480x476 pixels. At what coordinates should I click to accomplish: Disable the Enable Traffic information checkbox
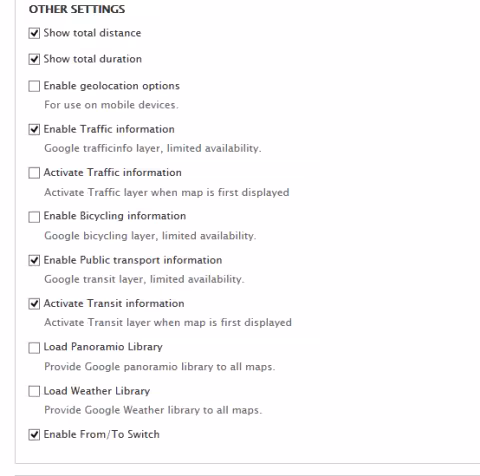coord(34,129)
